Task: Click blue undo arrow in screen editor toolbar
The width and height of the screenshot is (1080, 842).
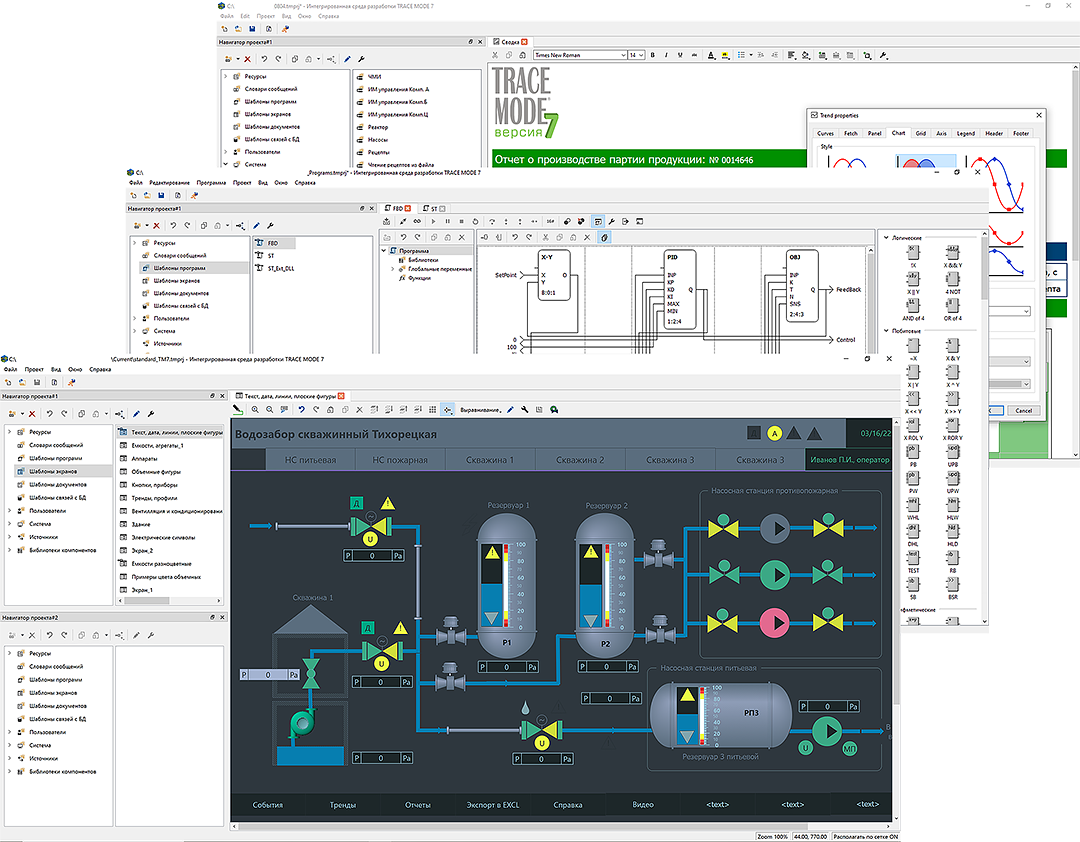Action: point(301,409)
